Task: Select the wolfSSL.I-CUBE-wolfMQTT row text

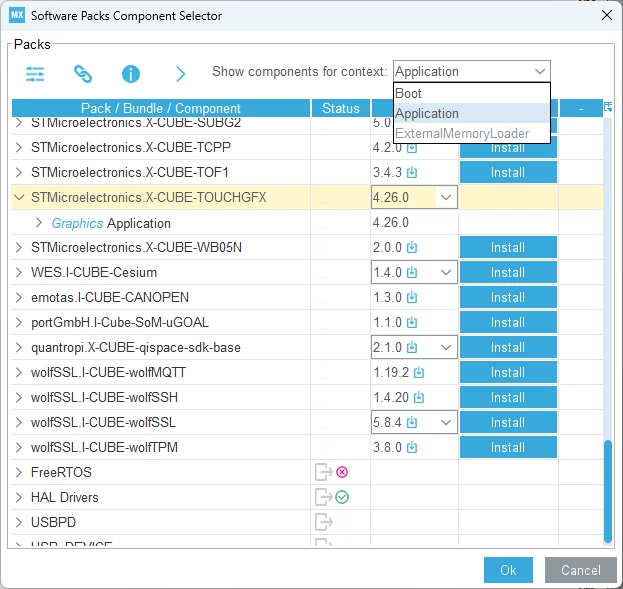Action: [x=108, y=373]
